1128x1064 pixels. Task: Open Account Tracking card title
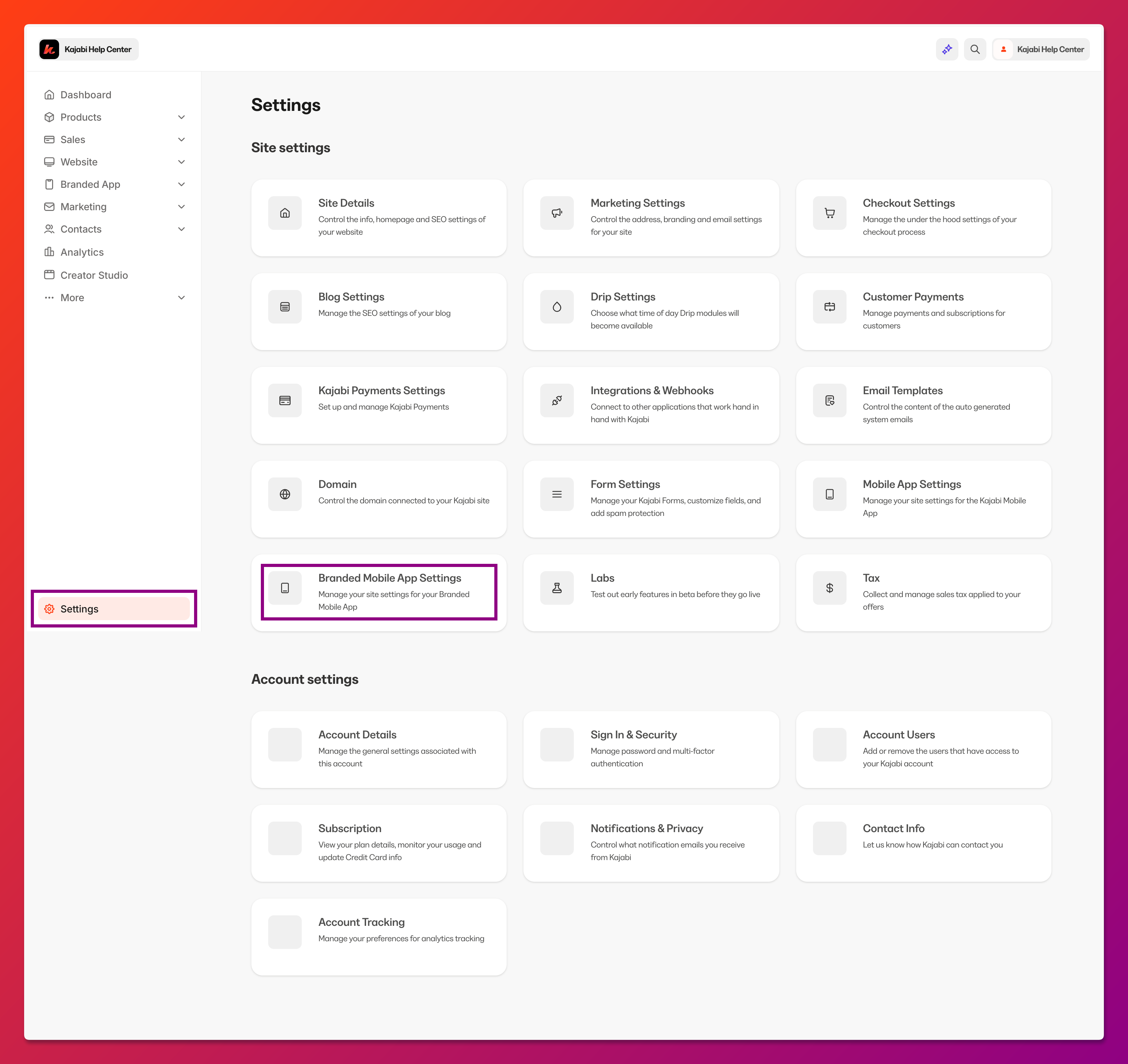pos(362,922)
